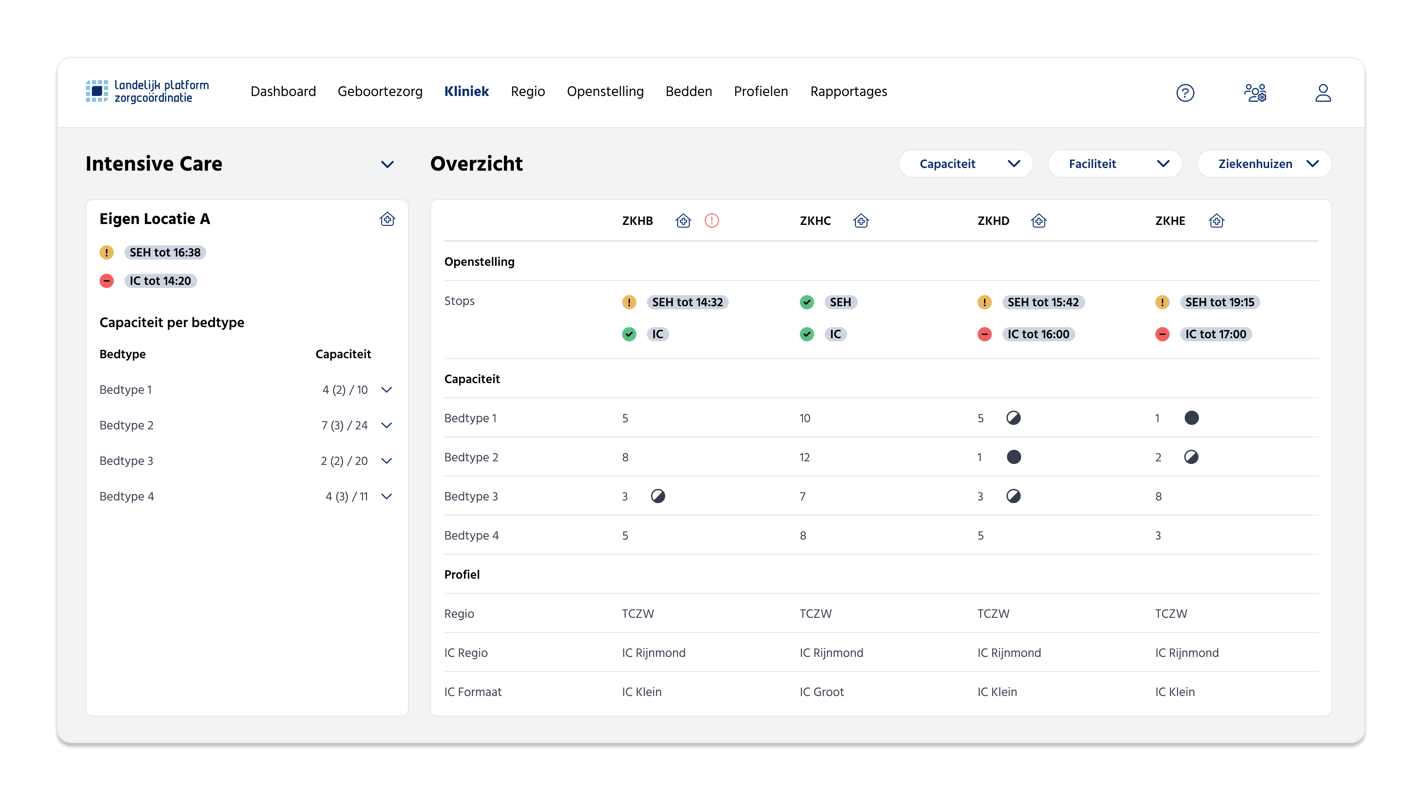The width and height of the screenshot is (1422, 800).
Task: Switch to the Rapportages menu item
Action: (848, 92)
